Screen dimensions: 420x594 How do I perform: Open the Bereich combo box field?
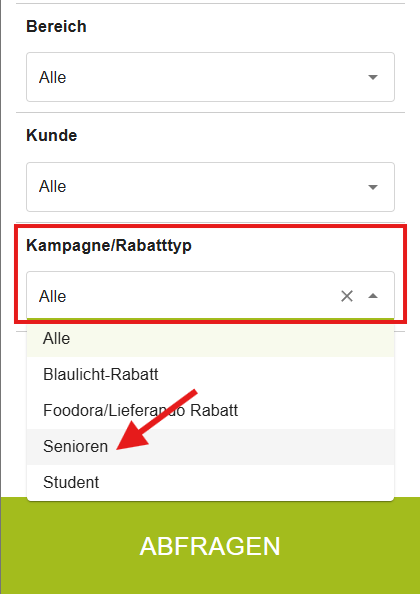(x=210, y=77)
